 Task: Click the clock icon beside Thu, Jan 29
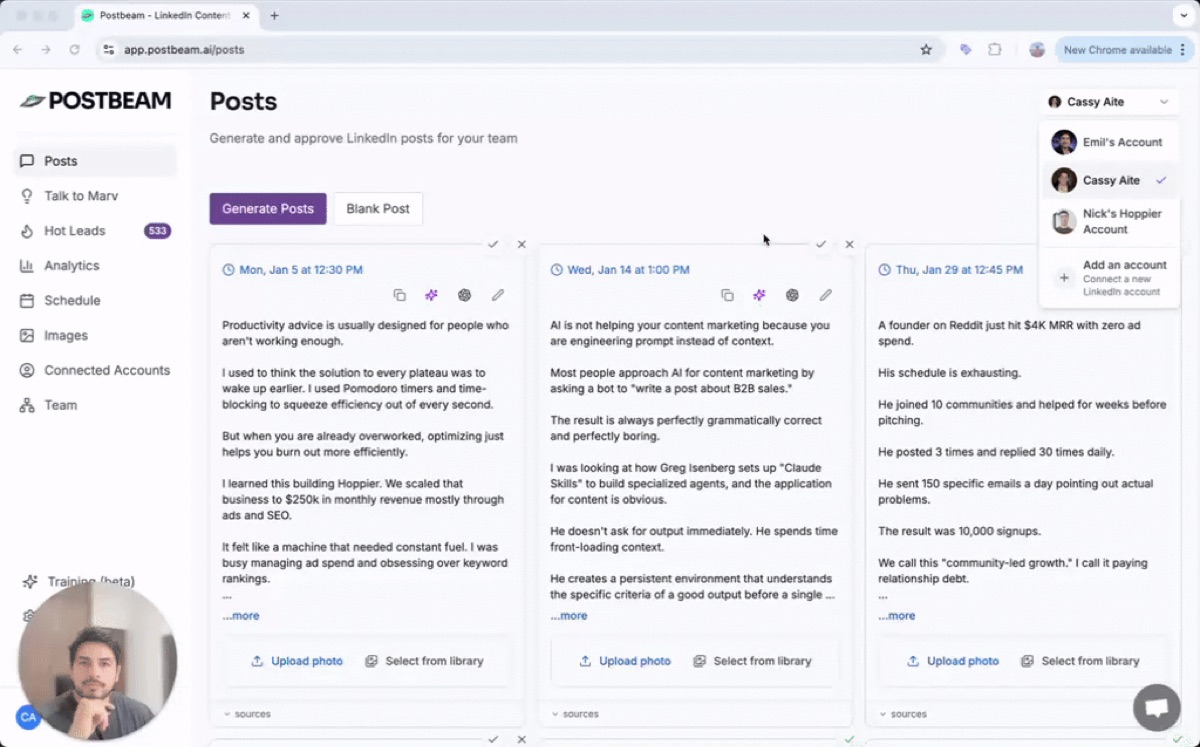click(x=884, y=270)
